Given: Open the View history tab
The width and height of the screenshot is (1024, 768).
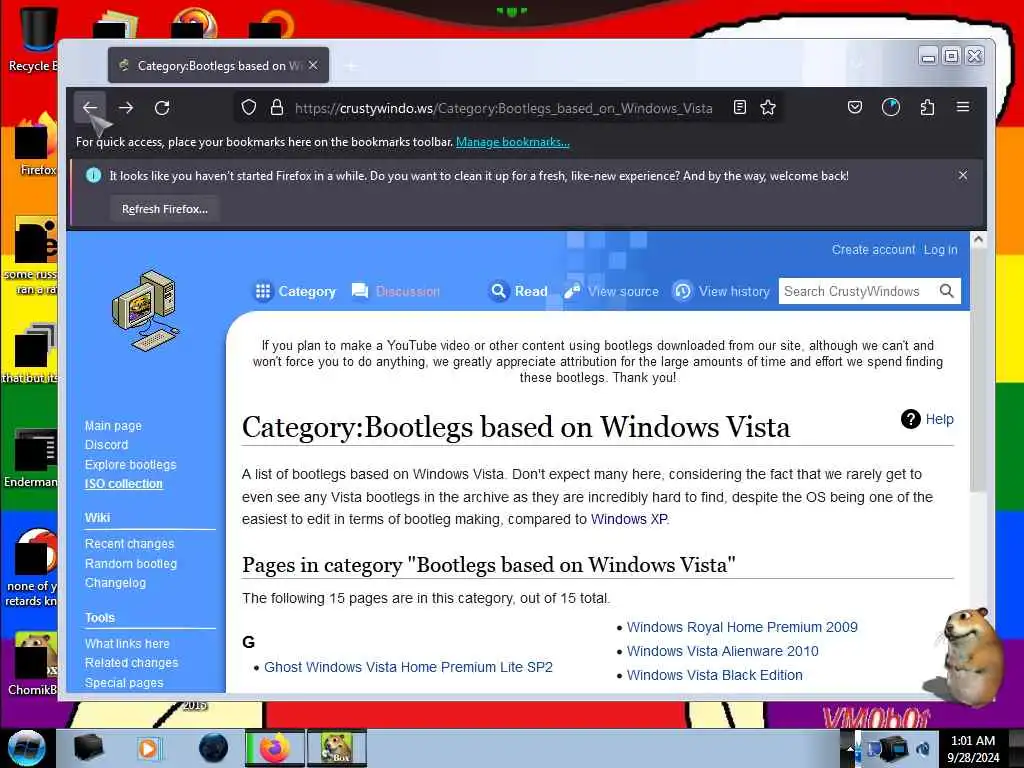Looking at the screenshot, I should [x=722, y=291].
